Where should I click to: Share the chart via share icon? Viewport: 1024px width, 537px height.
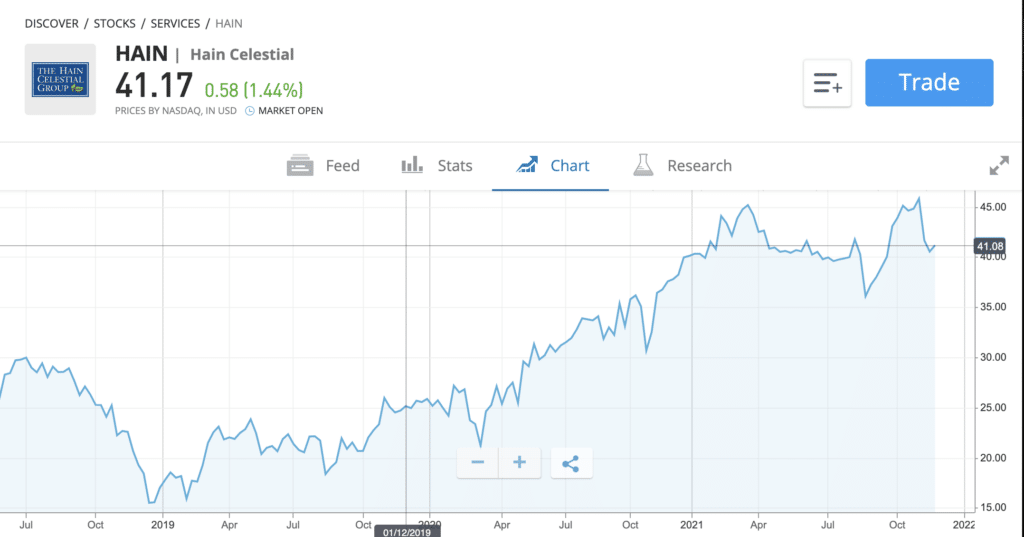coord(571,463)
